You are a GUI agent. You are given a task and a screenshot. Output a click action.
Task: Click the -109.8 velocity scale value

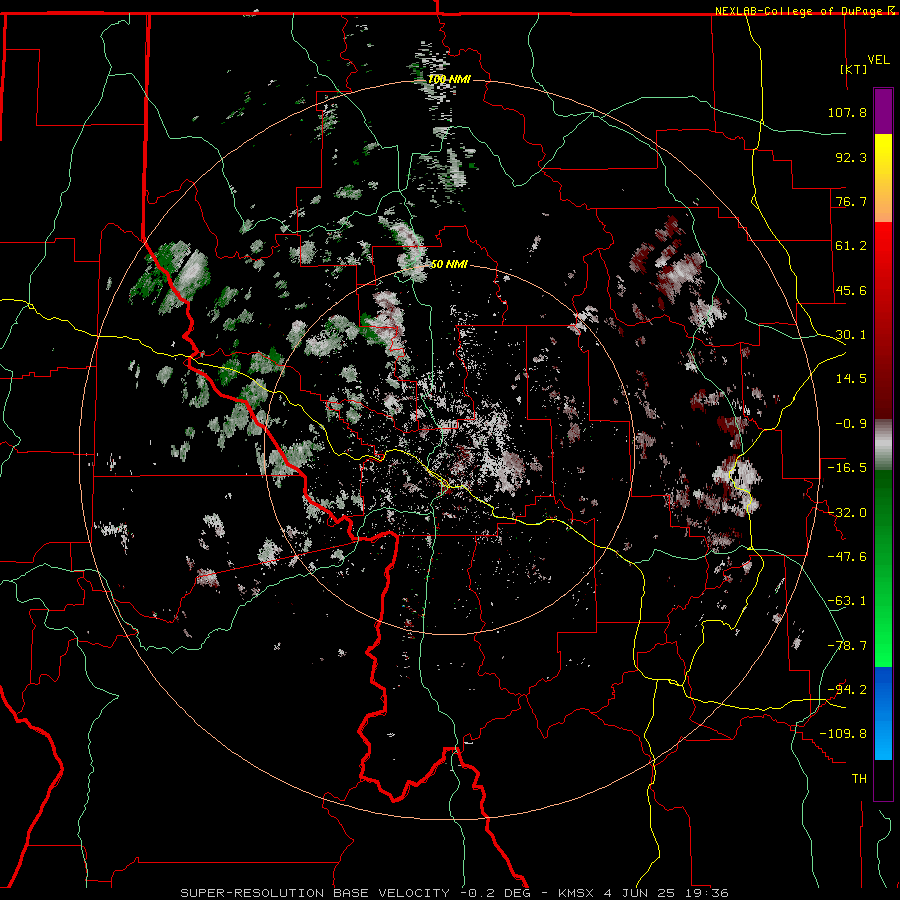843,734
